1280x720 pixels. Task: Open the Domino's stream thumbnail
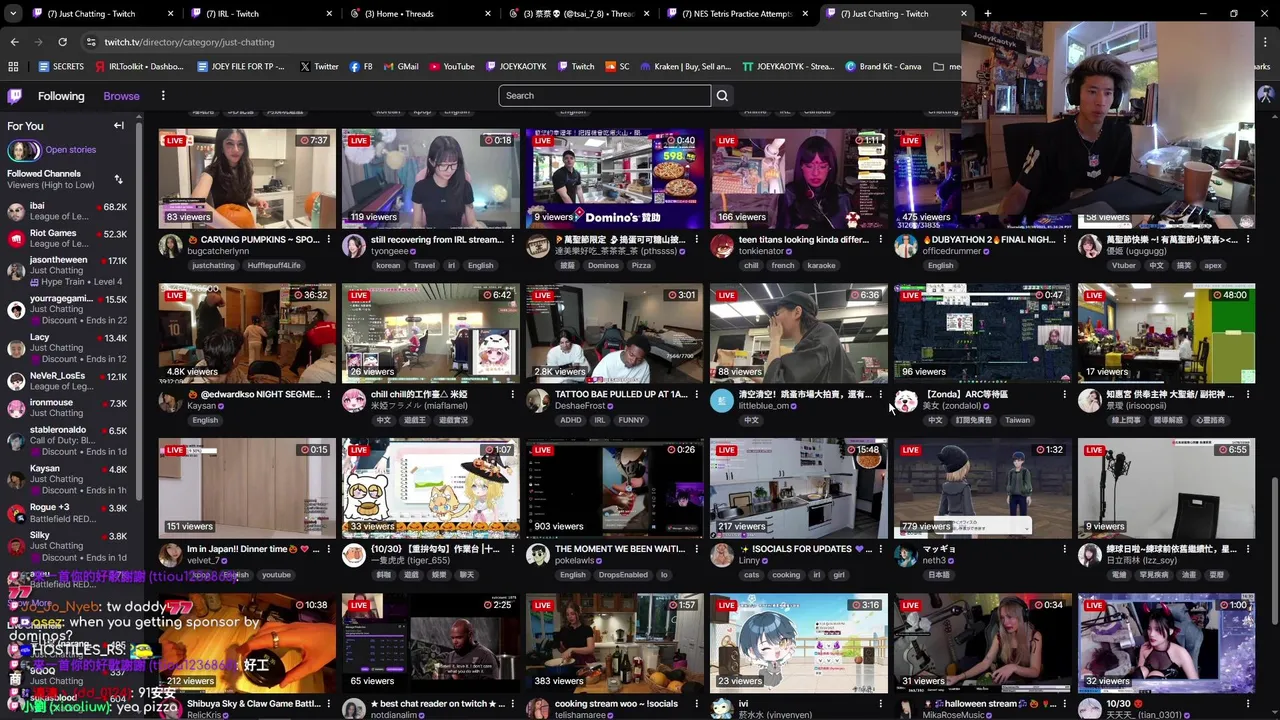pos(614,179)
